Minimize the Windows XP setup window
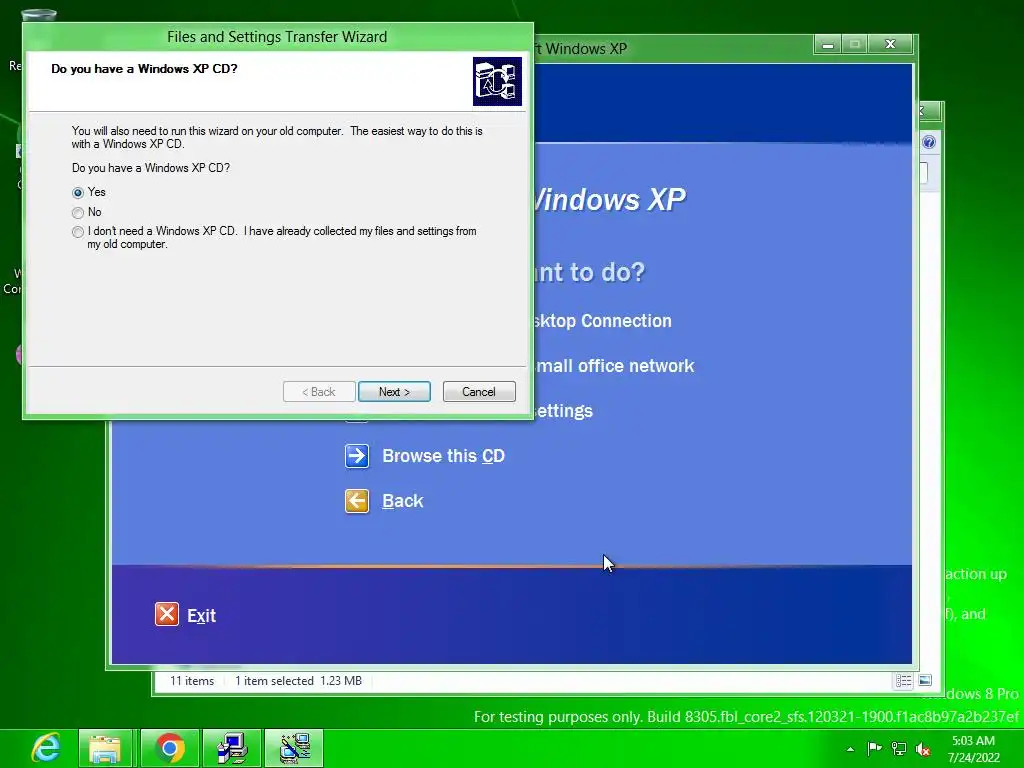Image resolution: width=1024 pixels, height=768 pixels. click(x=828, y=44)
